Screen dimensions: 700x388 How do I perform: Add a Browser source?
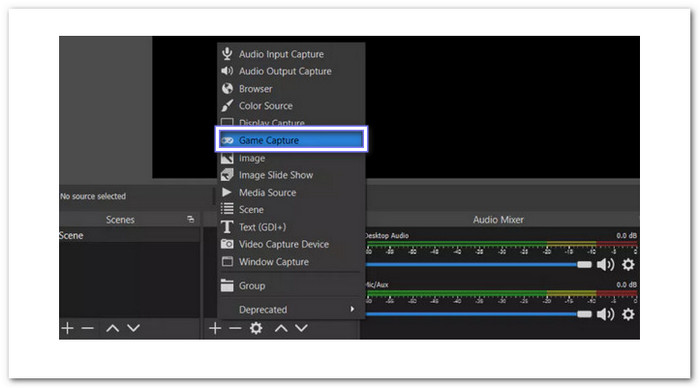coord(291,89)
